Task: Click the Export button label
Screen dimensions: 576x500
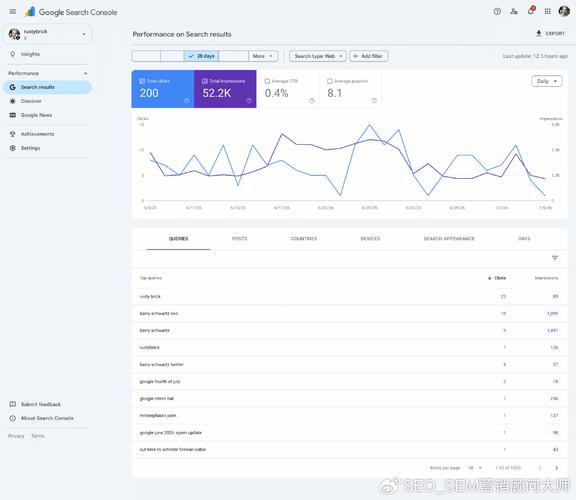Action: (555, 33)
